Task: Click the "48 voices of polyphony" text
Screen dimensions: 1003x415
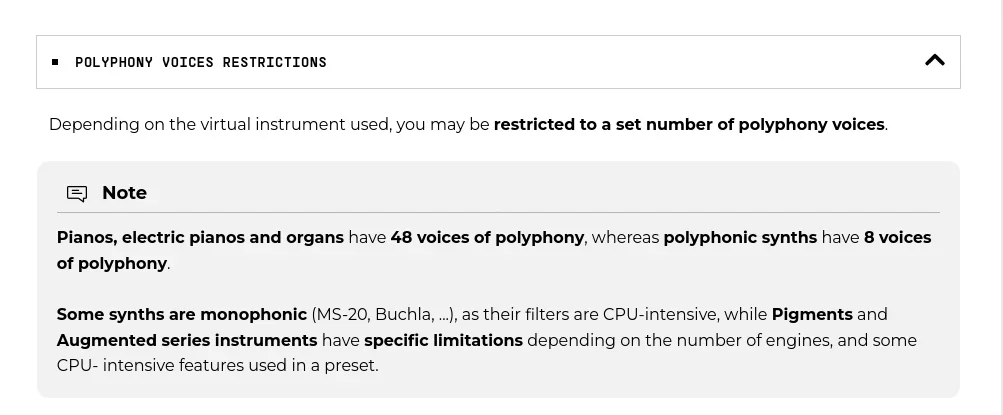Action: pos(487,238)
